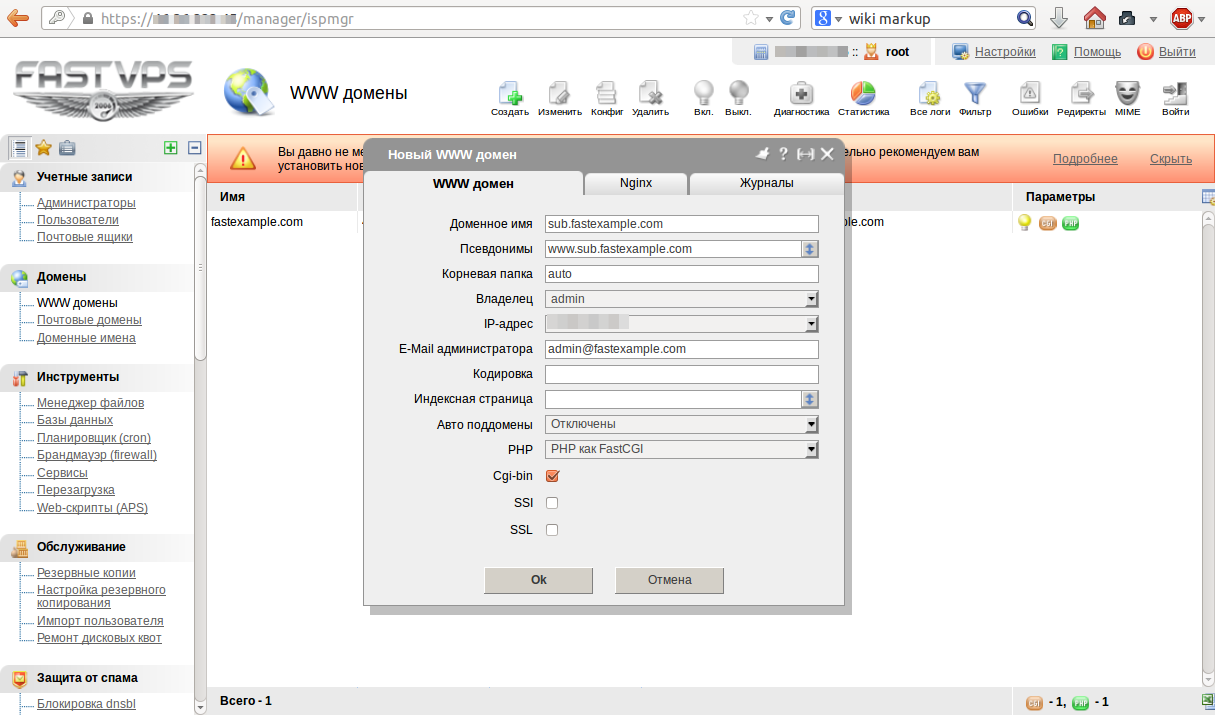
Task: Click the Диагностика toolbar icon
Action: coord(801,93)
